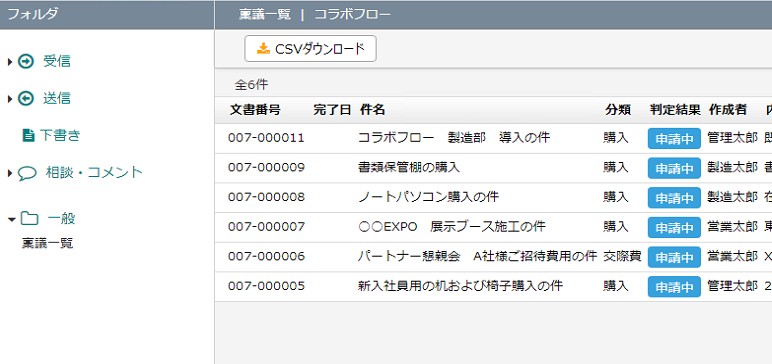Viewport: 772px width, 364px height.
Task: Open 相談・コメント section
Action: click(94, 173)
